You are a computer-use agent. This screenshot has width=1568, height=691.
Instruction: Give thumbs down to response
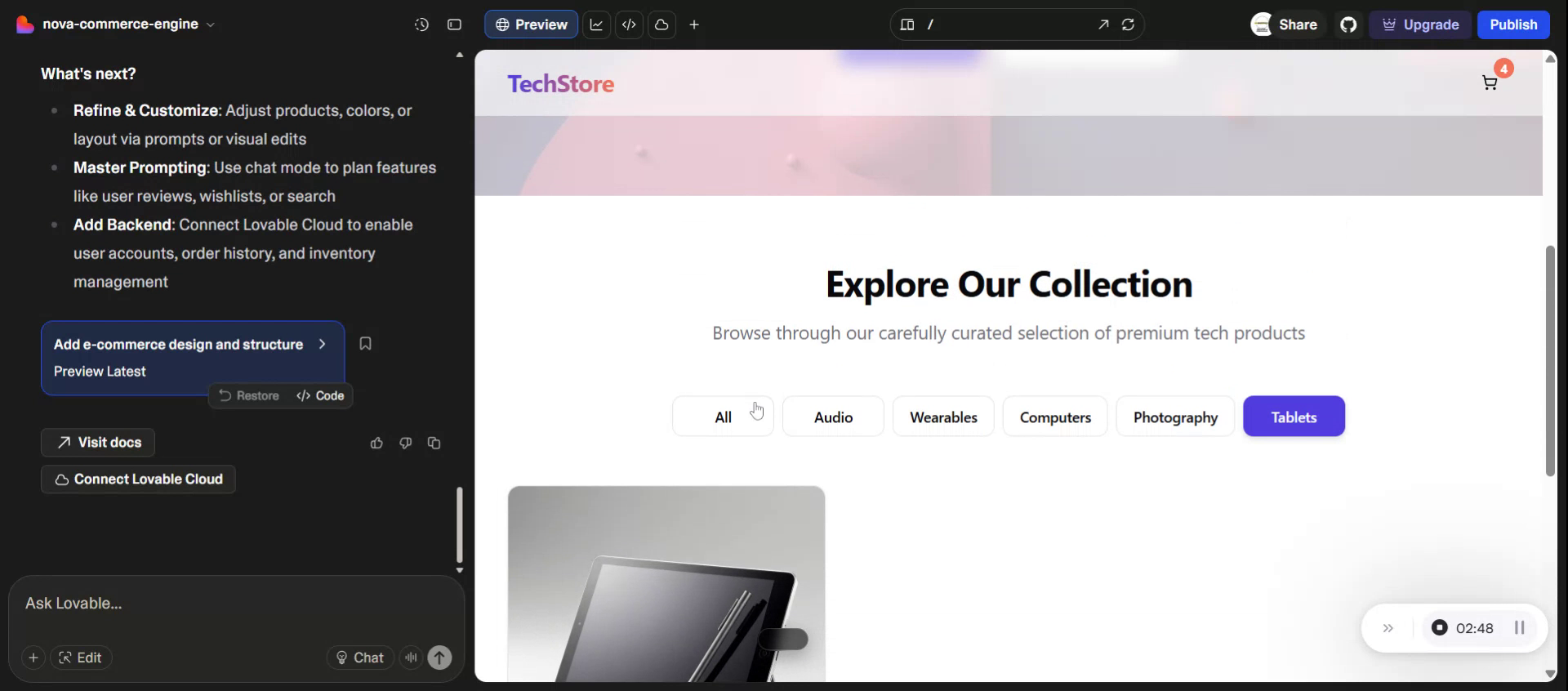pos(405,443)
